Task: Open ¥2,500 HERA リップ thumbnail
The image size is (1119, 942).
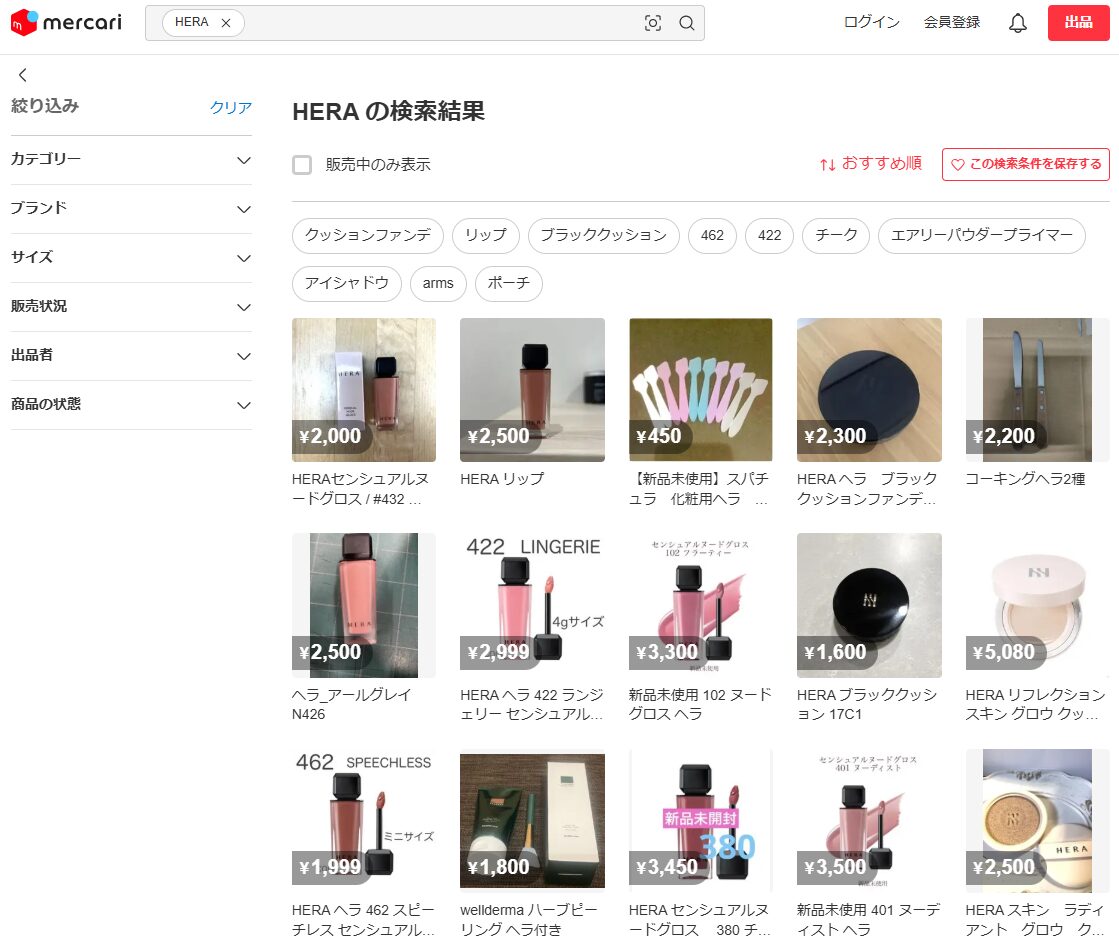Action: (x=532, y=390)
